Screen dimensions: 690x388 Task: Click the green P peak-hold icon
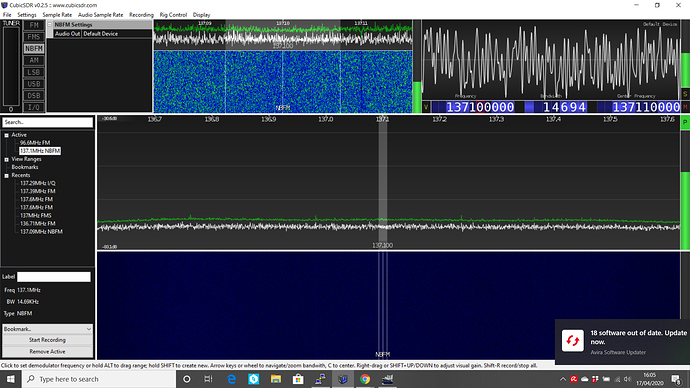(685, 122)
